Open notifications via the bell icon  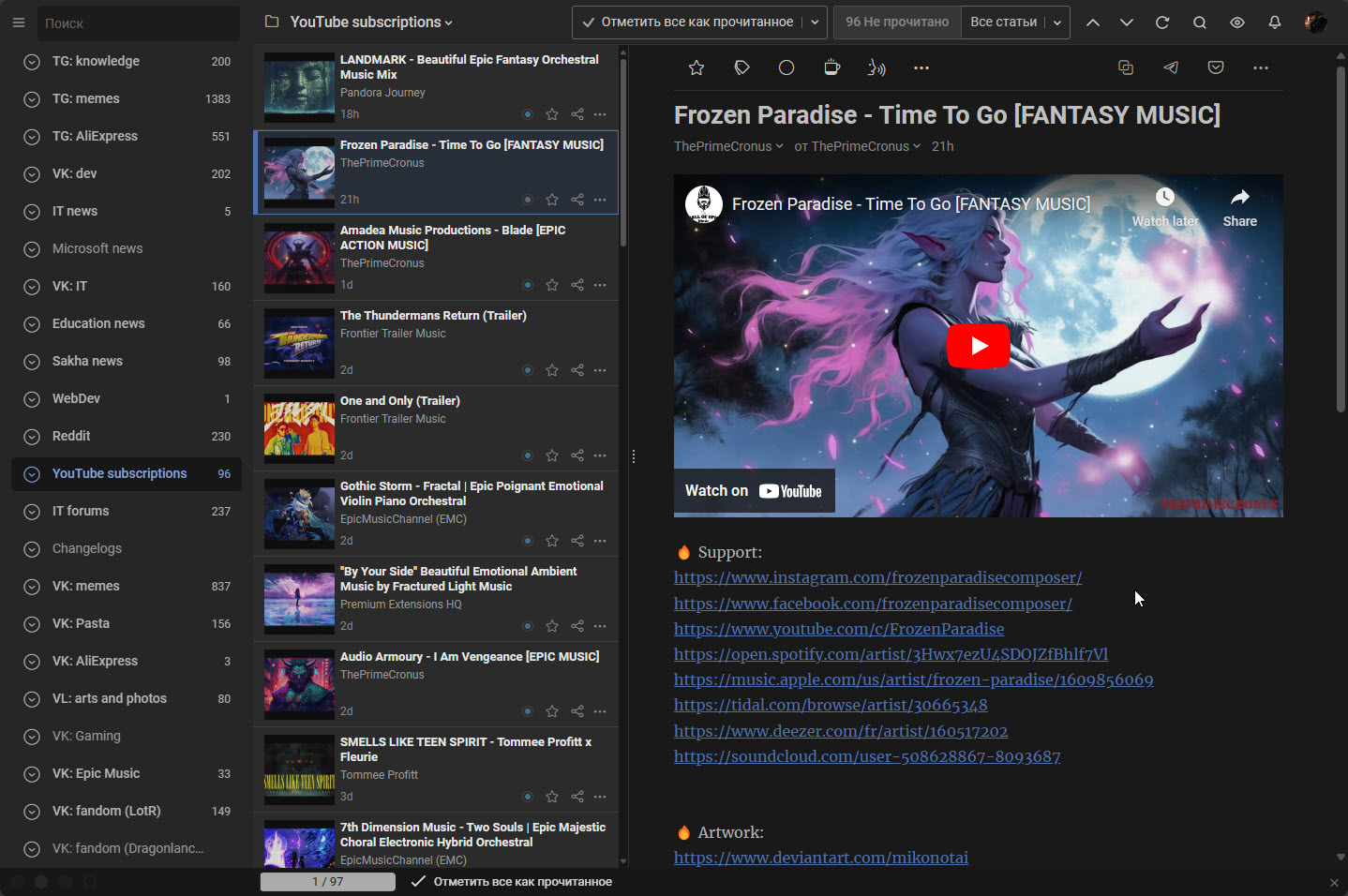1274,22
